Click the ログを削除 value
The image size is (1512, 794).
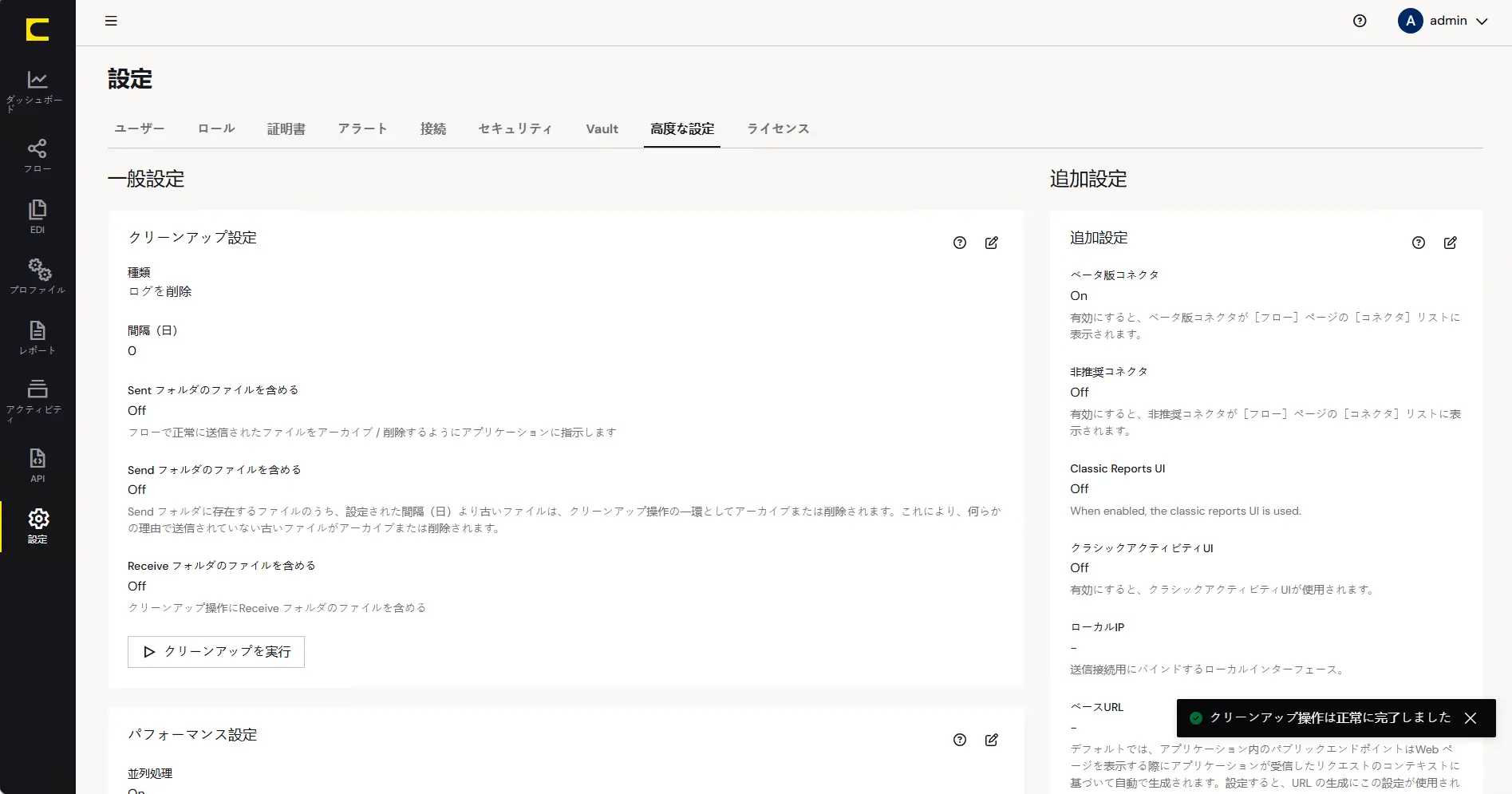[x=160, y=292]
